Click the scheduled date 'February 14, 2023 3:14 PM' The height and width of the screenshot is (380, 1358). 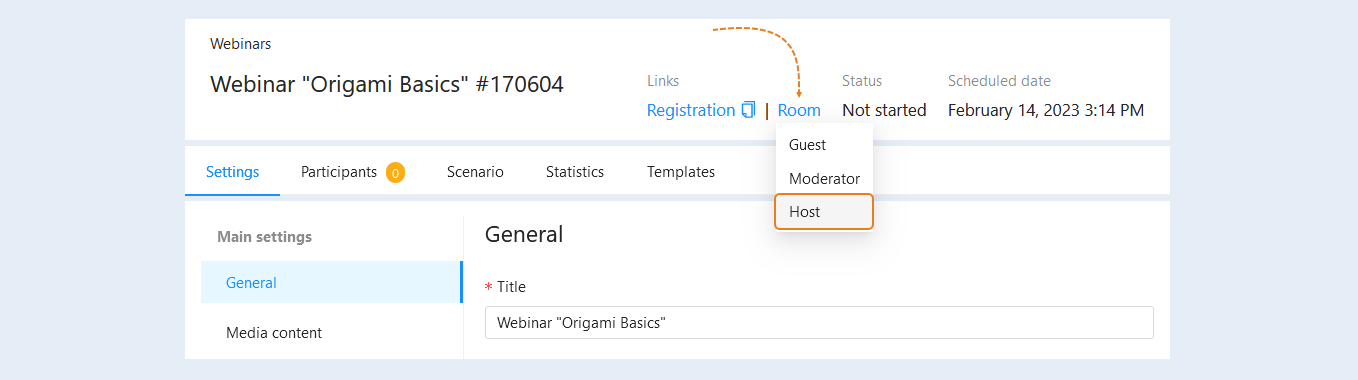coord(1046,110)
